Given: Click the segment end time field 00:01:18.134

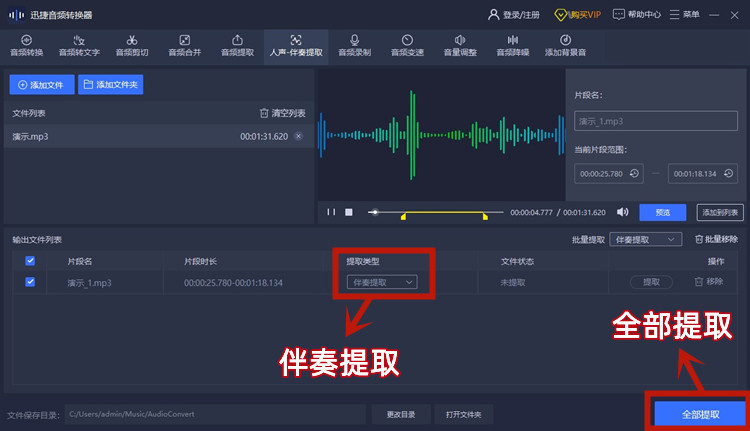Looking at the screenshot, I should coord(703,174).
